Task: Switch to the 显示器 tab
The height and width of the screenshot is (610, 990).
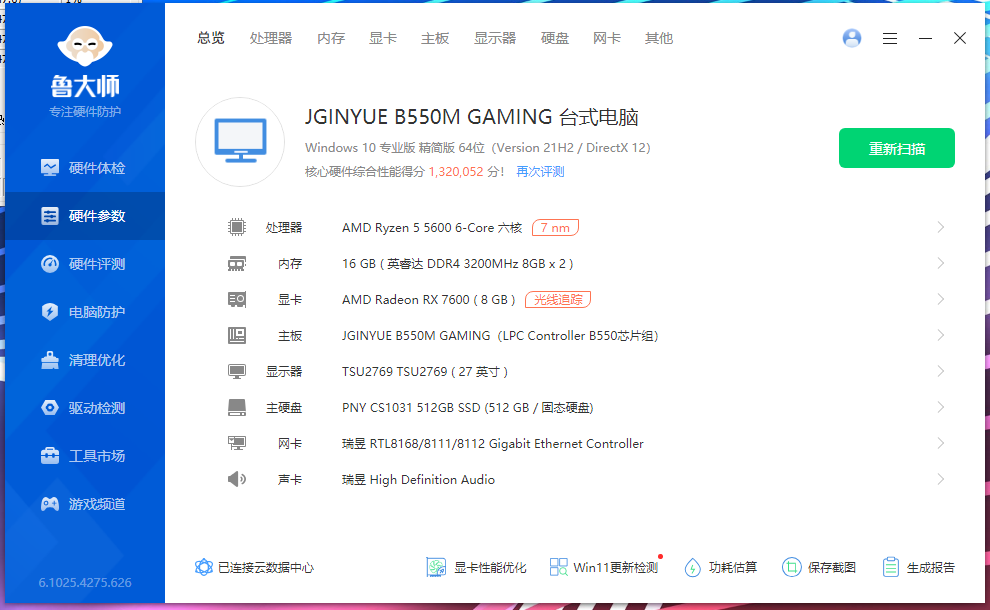Action: point(495,39)
